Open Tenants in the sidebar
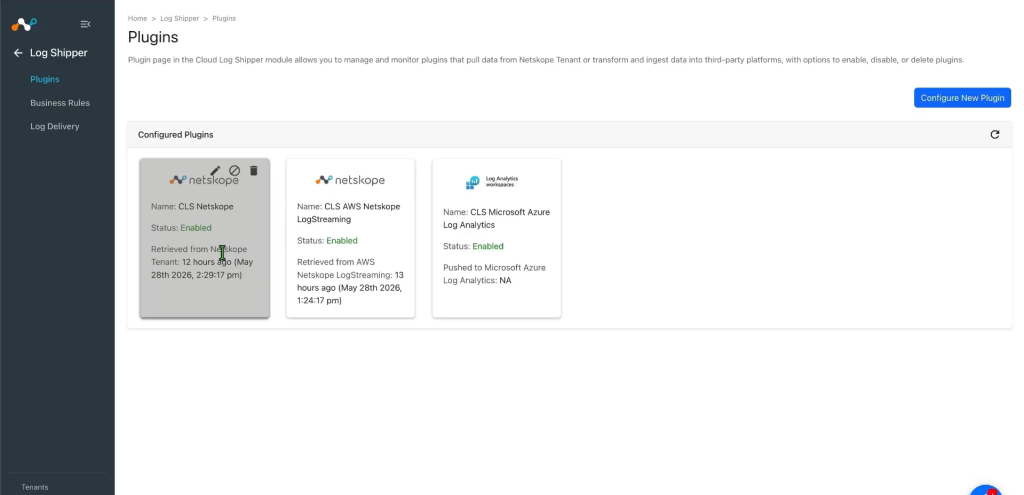The image size is (1024, 495). 35,487
